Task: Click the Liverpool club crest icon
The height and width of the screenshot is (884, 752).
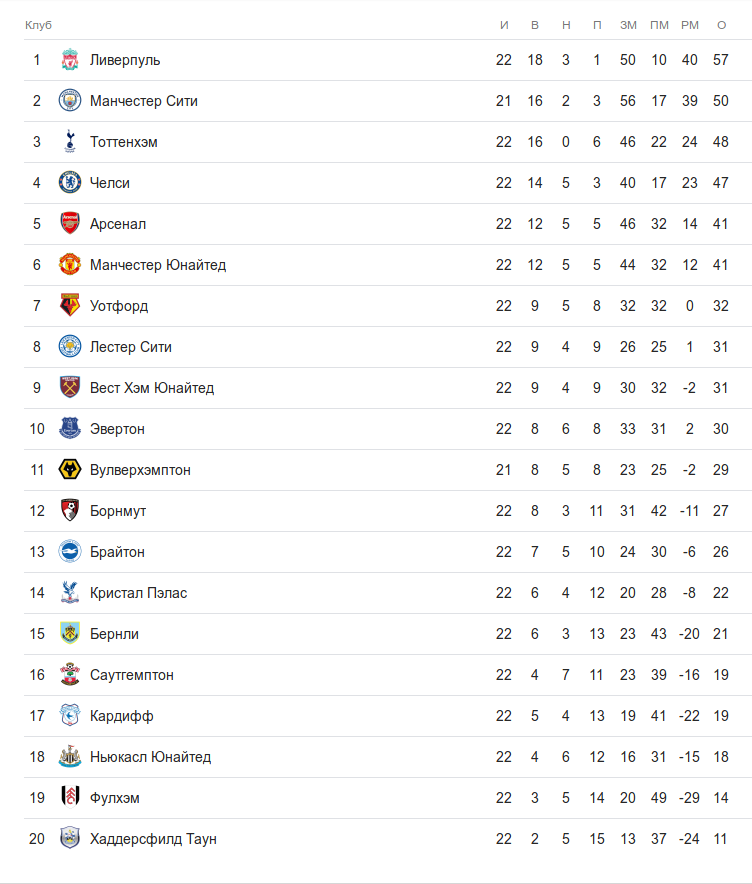Action: coord(69,60)
